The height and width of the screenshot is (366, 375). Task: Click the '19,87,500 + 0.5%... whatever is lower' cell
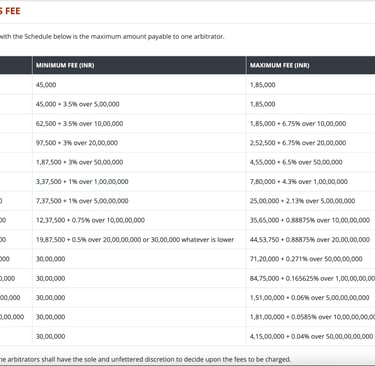pyautogui.click(x=139, y=239)
